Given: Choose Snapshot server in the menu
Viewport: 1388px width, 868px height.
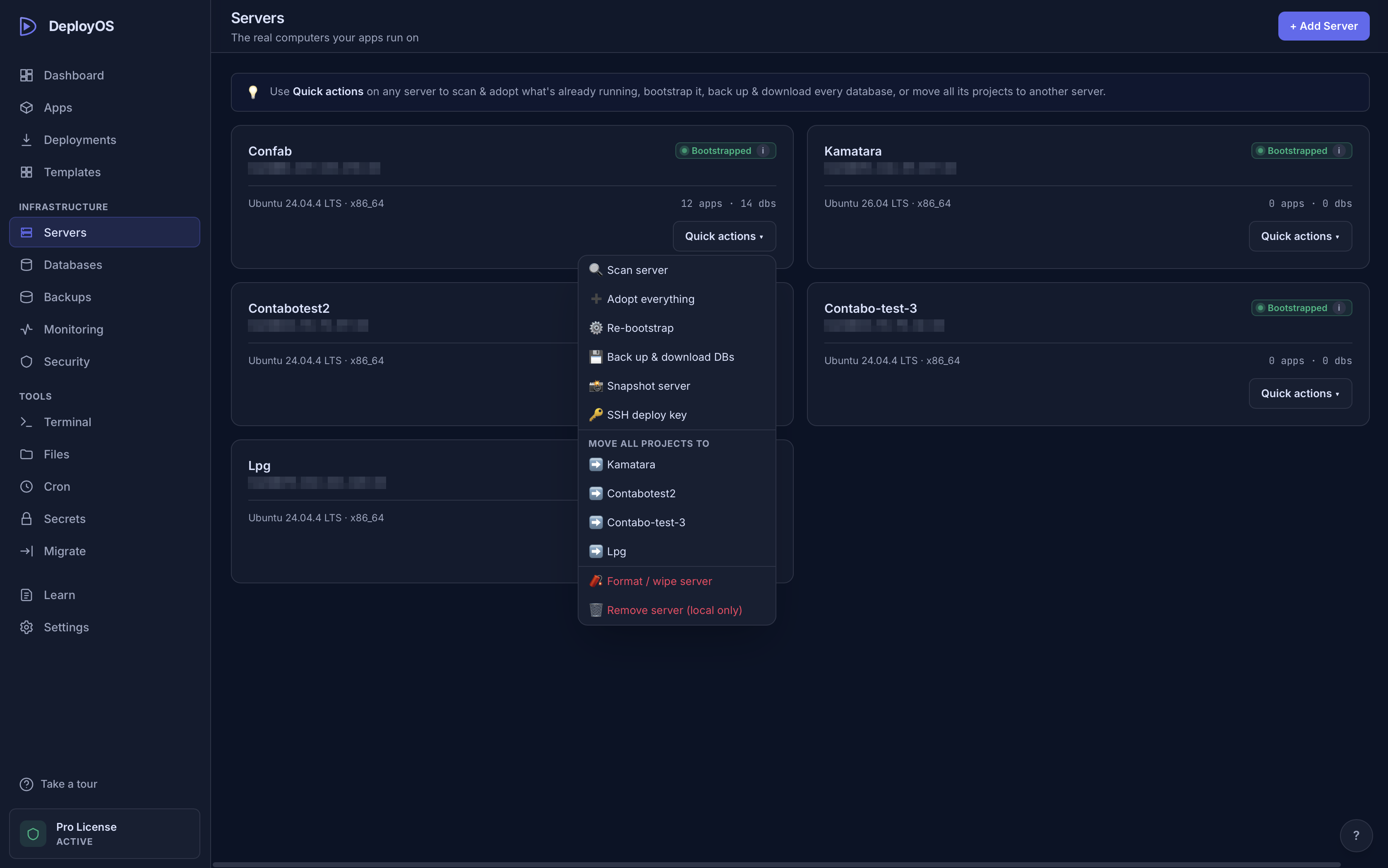Looking at the screenshot, I should point(677,386).
